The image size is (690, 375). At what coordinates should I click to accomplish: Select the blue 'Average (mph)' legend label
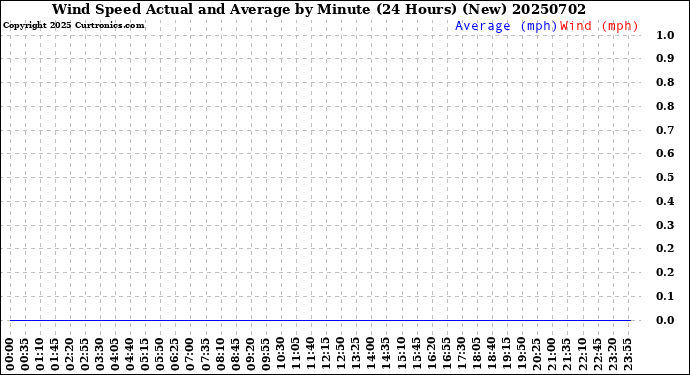click(506, 26)
